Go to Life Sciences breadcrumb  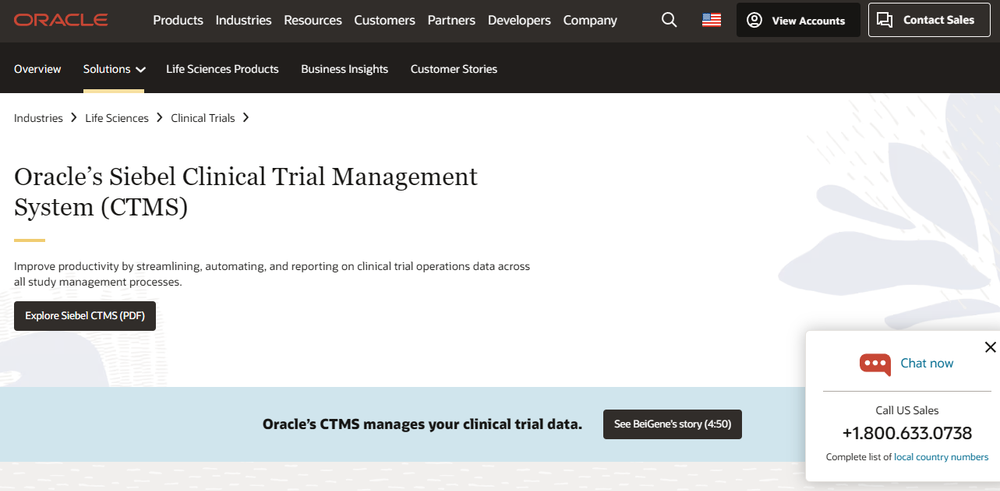[x=117, y=118]
